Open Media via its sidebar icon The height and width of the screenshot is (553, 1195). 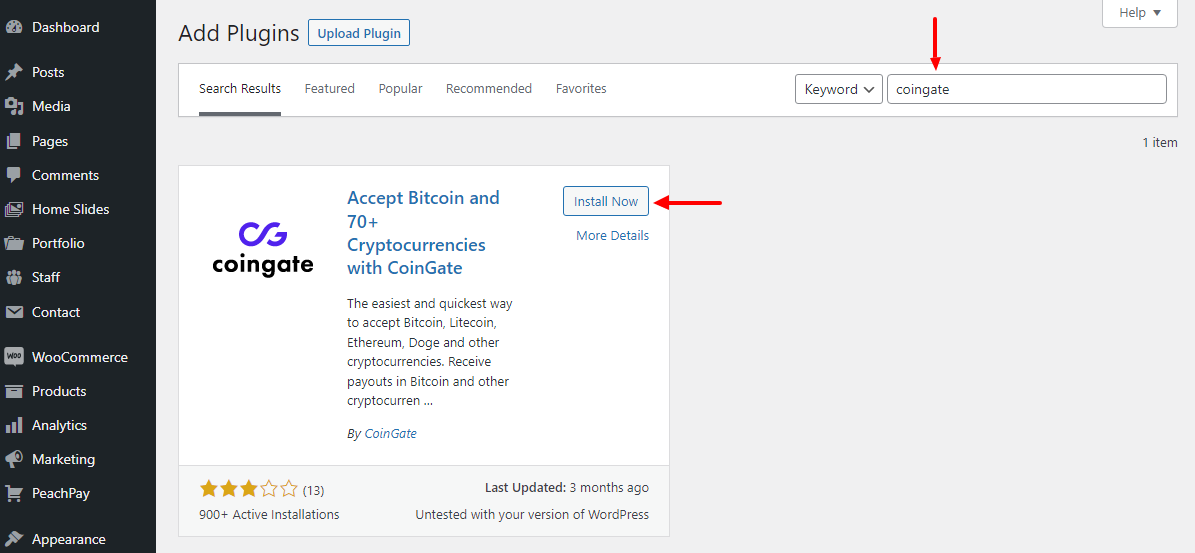14,106
